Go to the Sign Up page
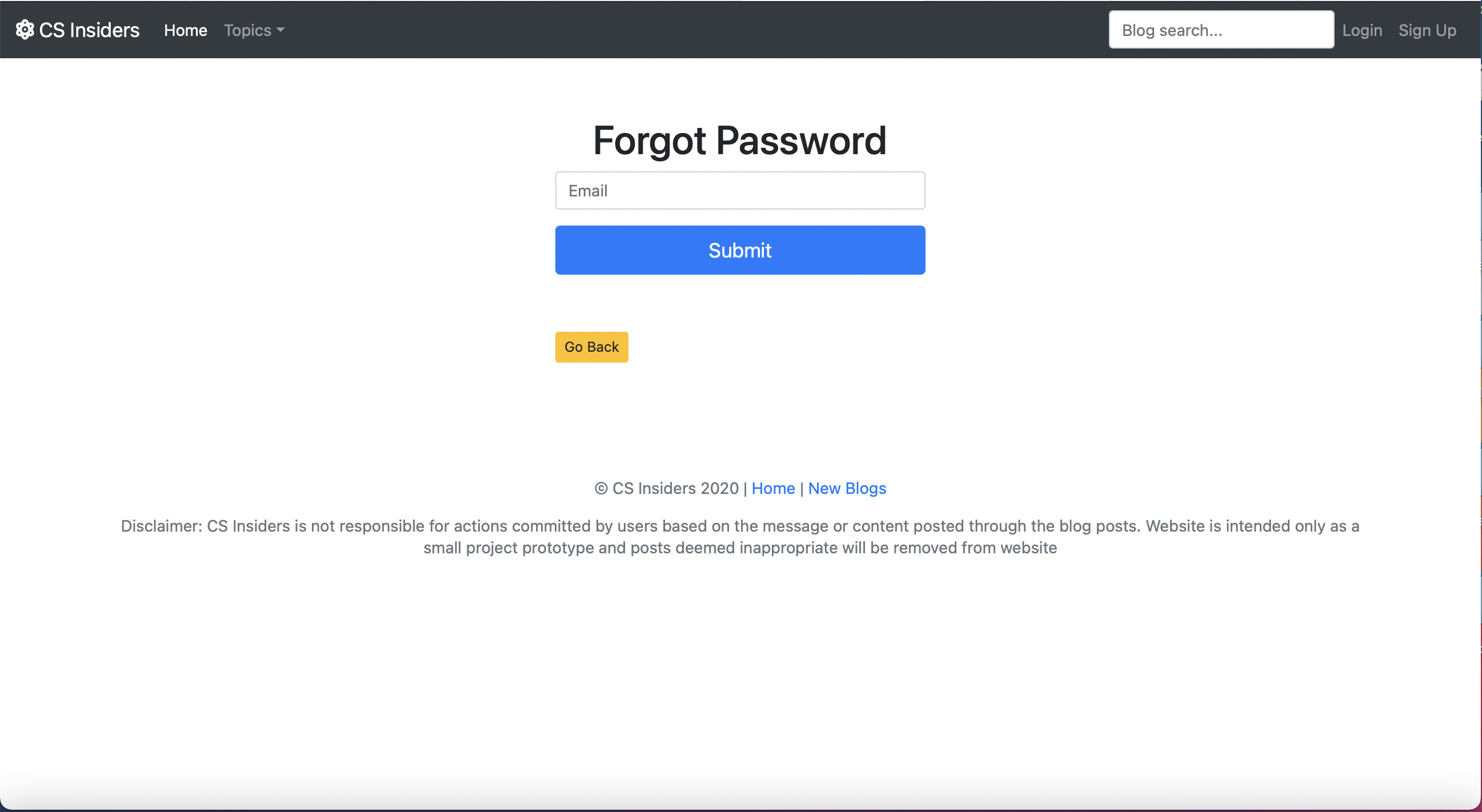The height and width of the screenshot is (812, 1482). [1427, 30]
